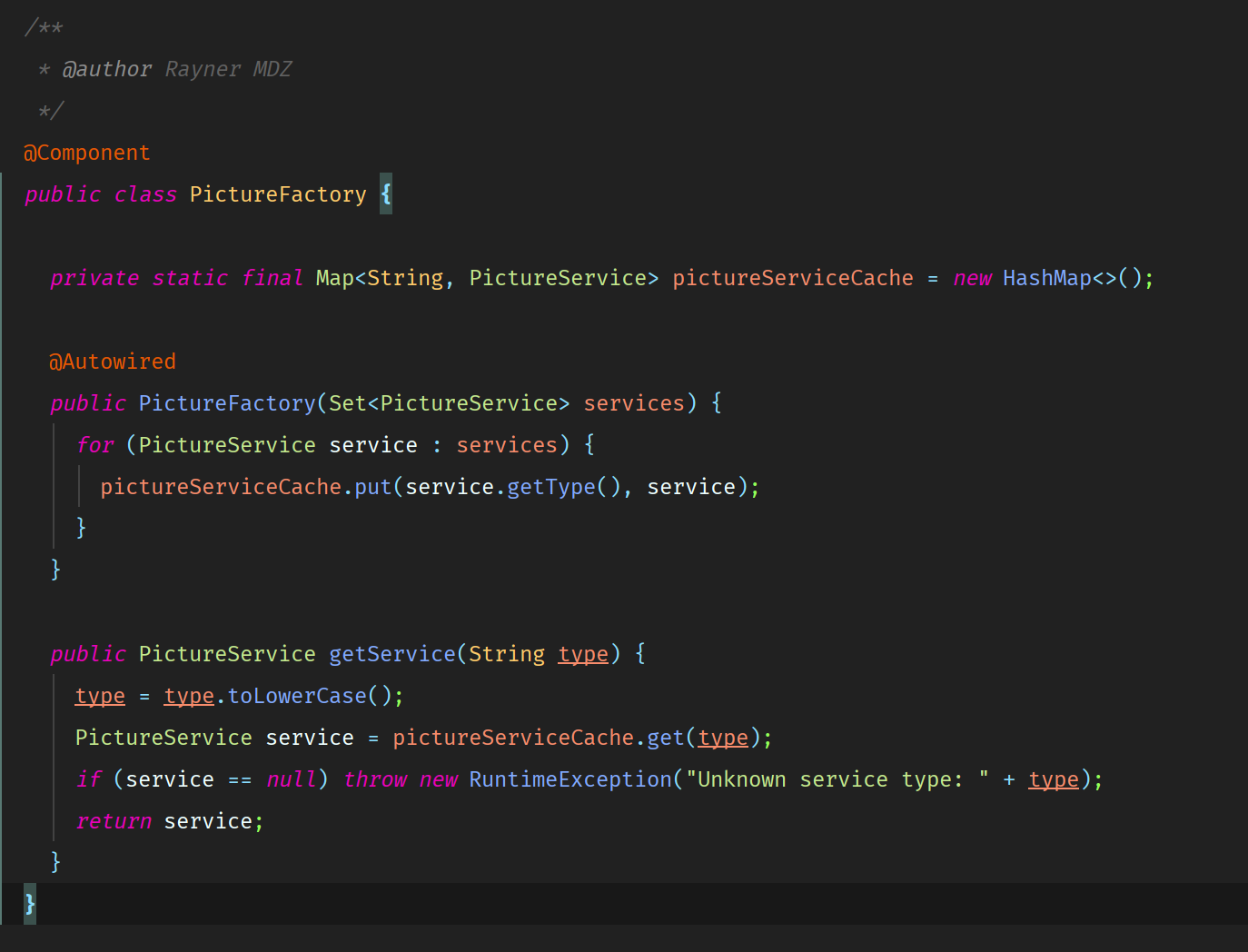Click the "Unknown service type: " string literal
This screenshot has width=1248, height=952.
[837, 779]
